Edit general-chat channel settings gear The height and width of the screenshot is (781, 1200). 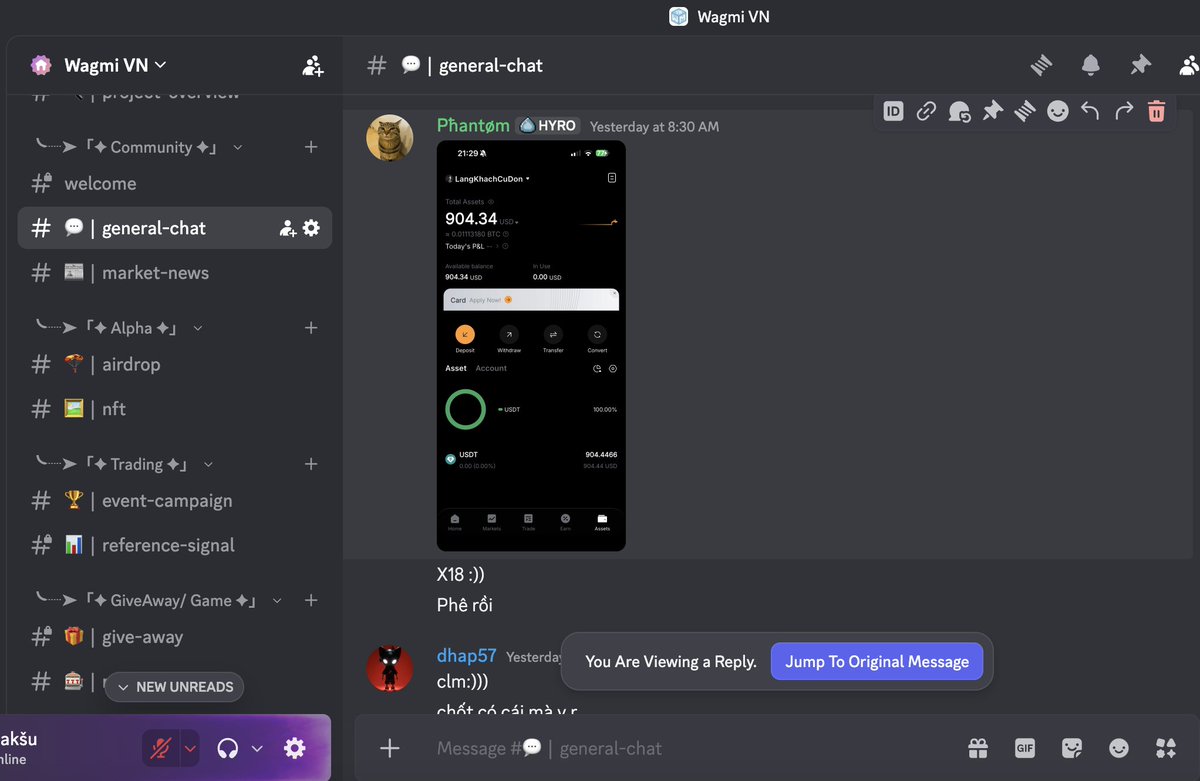(311, 228)
